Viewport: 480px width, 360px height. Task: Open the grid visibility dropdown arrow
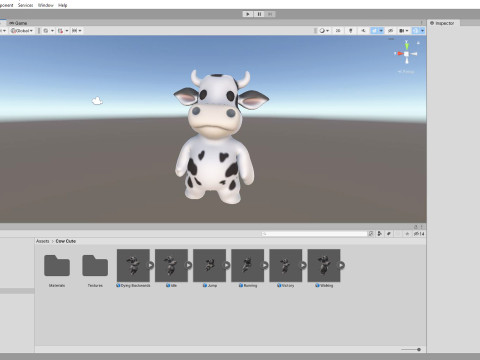pyautogui.click(x=52, y=31)
